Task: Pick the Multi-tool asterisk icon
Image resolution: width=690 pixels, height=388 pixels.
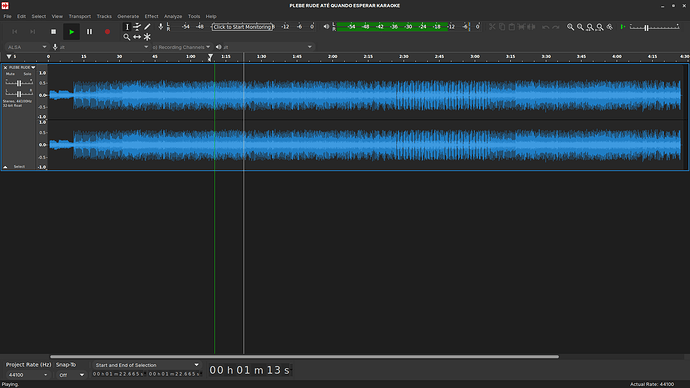Action: [147, 37]
